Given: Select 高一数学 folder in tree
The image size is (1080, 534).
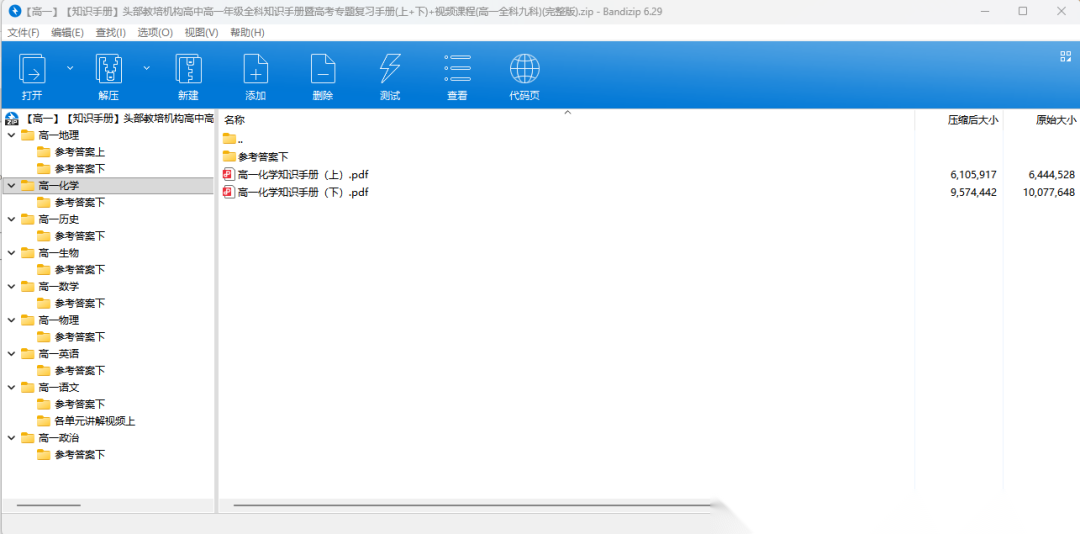Looking at the screenshot, I should 58,286.
